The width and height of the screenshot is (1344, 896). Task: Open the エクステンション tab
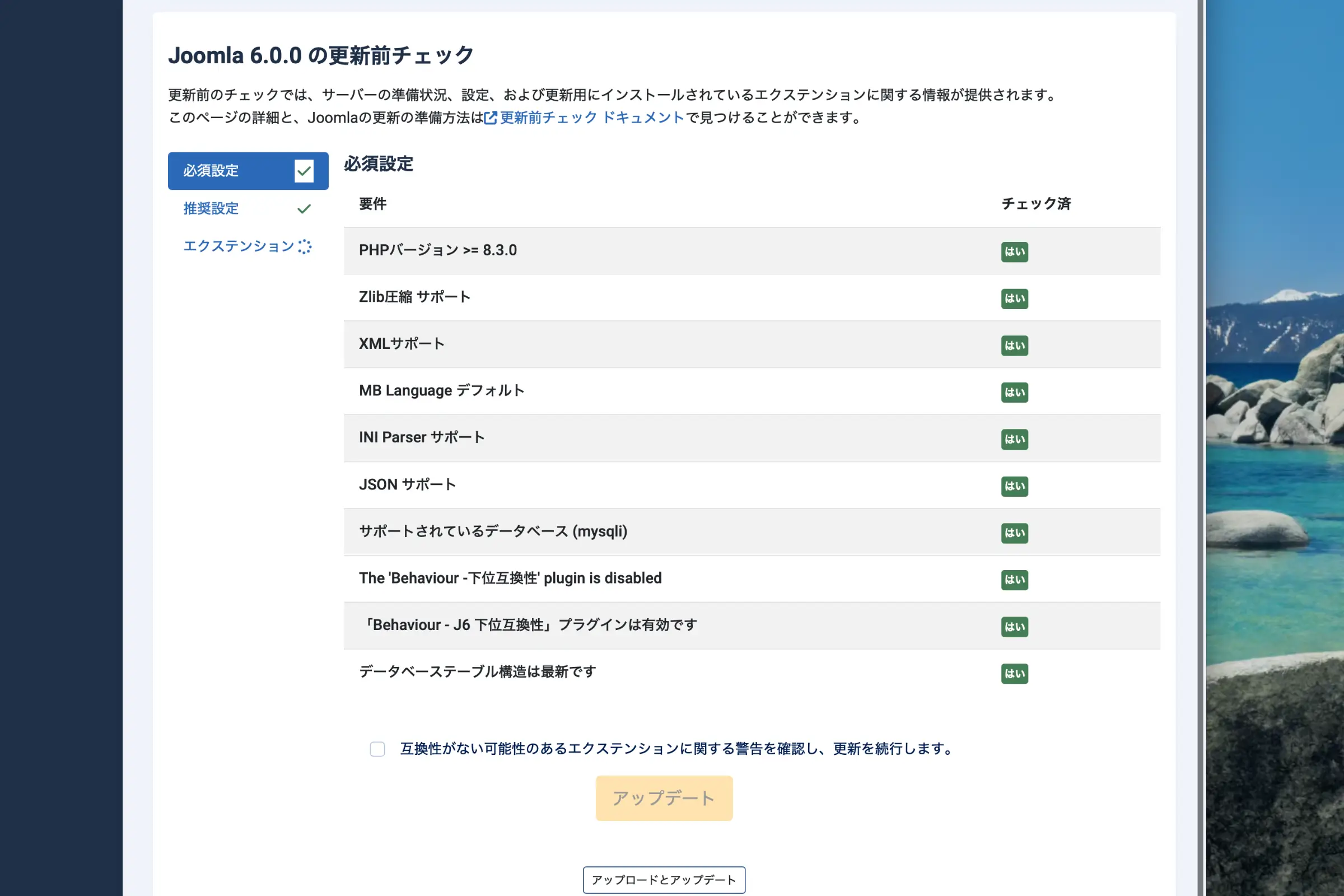[239, 246]
